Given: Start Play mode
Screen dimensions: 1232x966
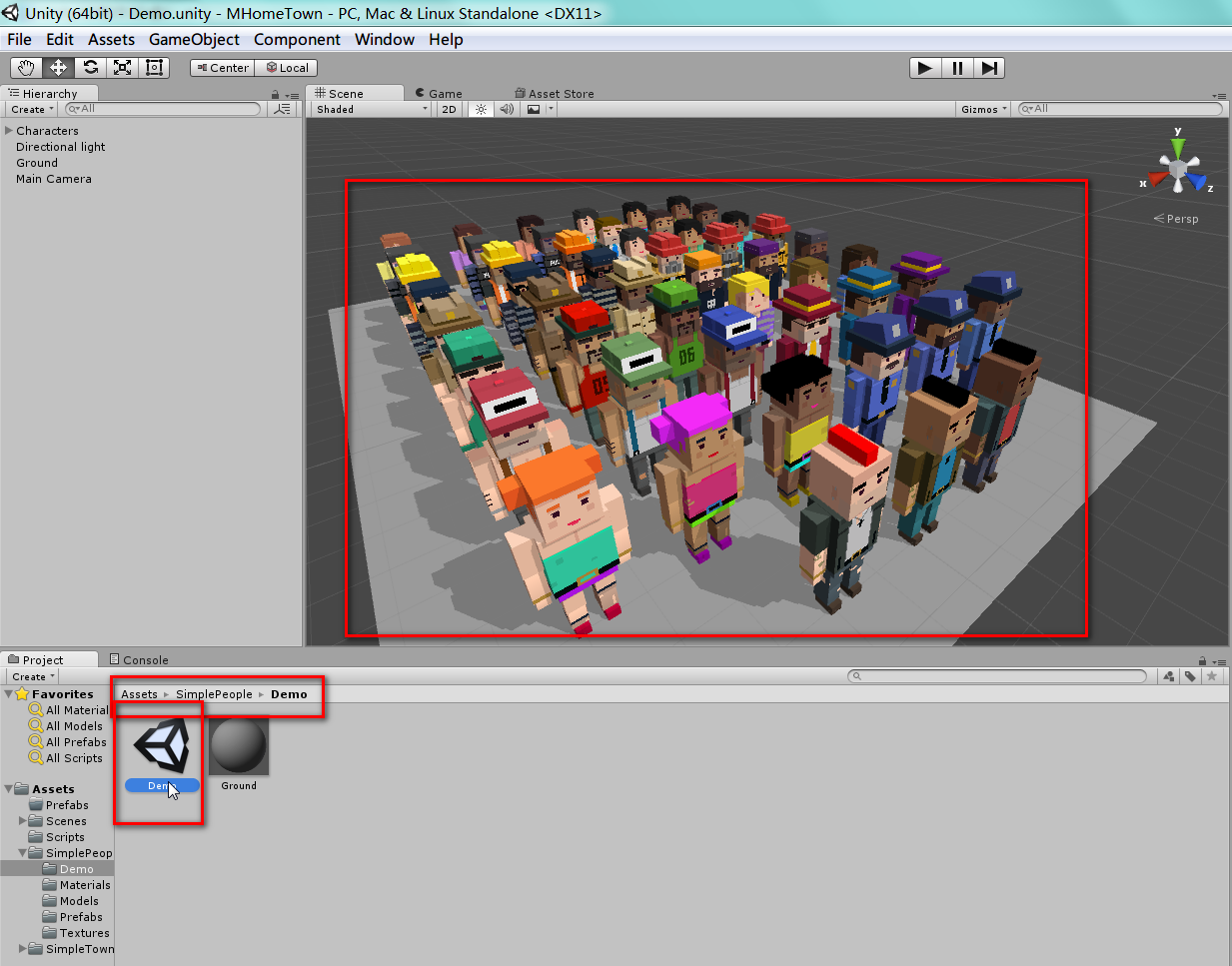Looking at the screenshot, I should [x=925, y=68].
